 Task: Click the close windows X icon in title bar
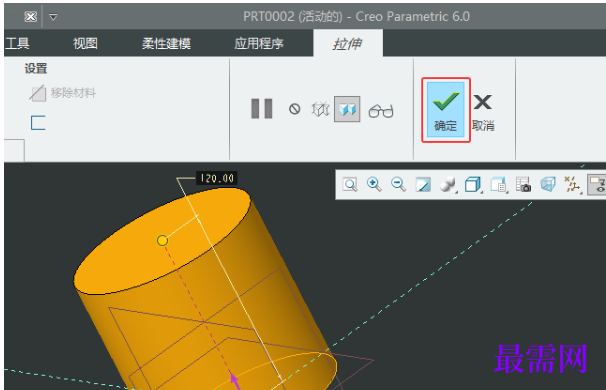[31, 17]
